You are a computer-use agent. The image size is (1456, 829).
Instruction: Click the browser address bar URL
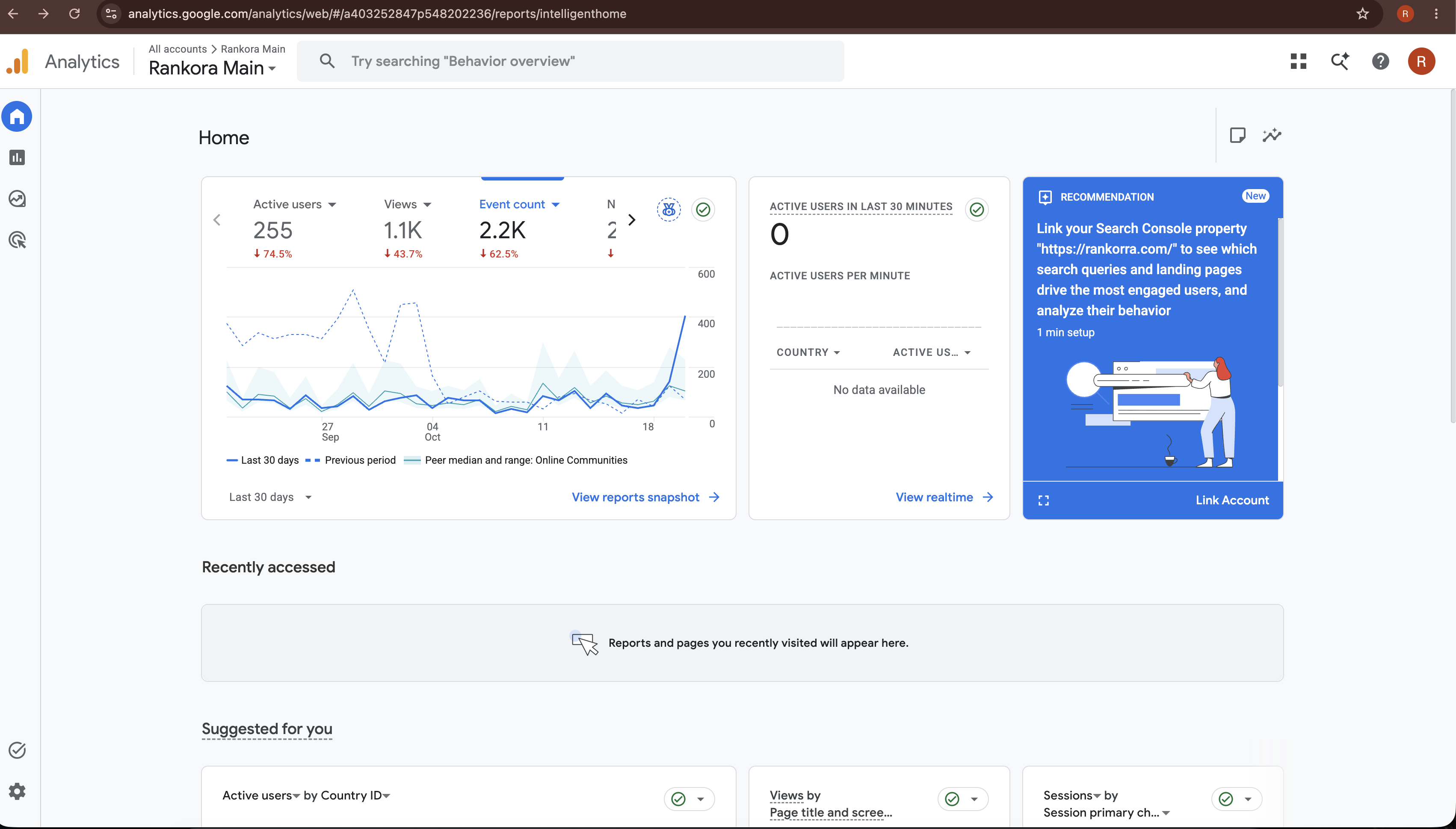pos(377,14)
